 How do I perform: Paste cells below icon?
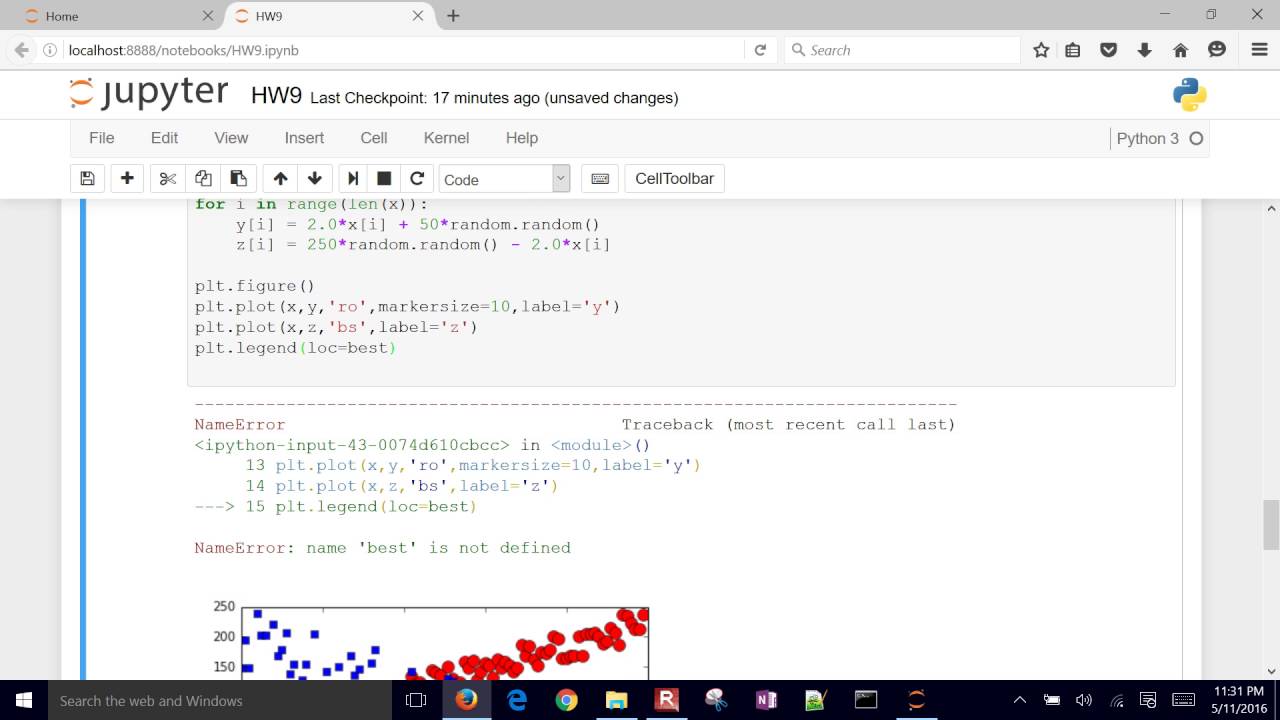click(238, 179)
